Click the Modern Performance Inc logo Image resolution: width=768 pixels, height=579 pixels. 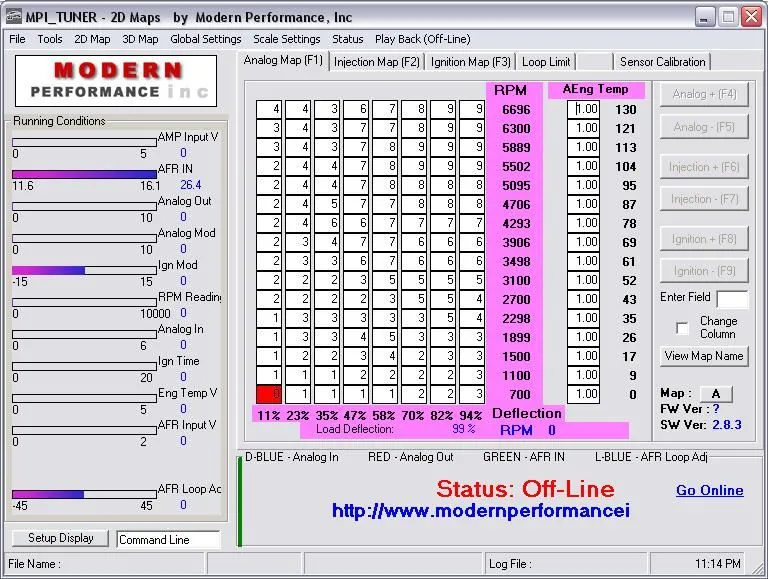pos(116,81)
